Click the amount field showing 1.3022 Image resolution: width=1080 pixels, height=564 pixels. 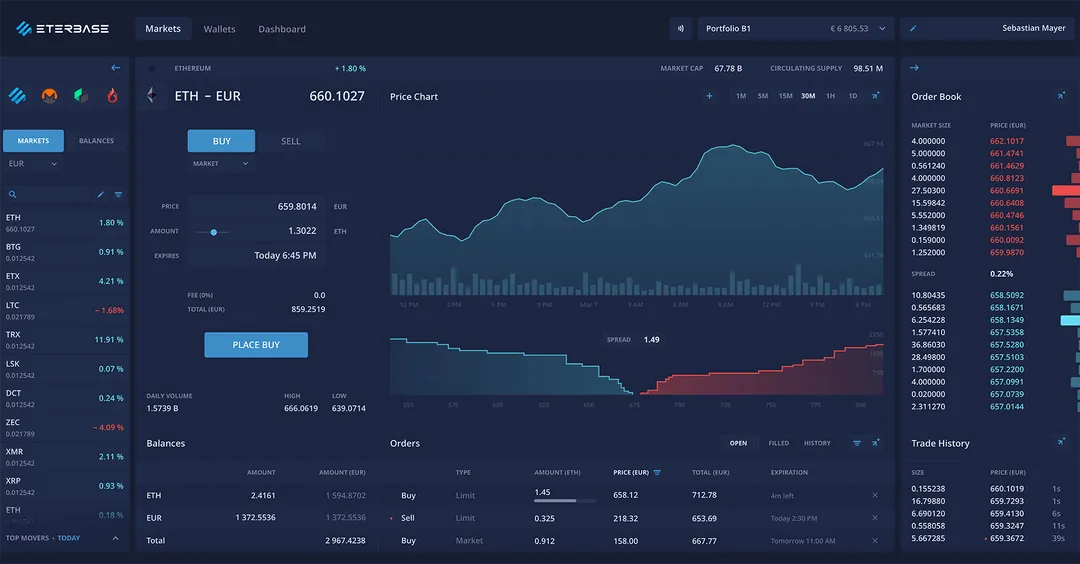click(256, 231)
